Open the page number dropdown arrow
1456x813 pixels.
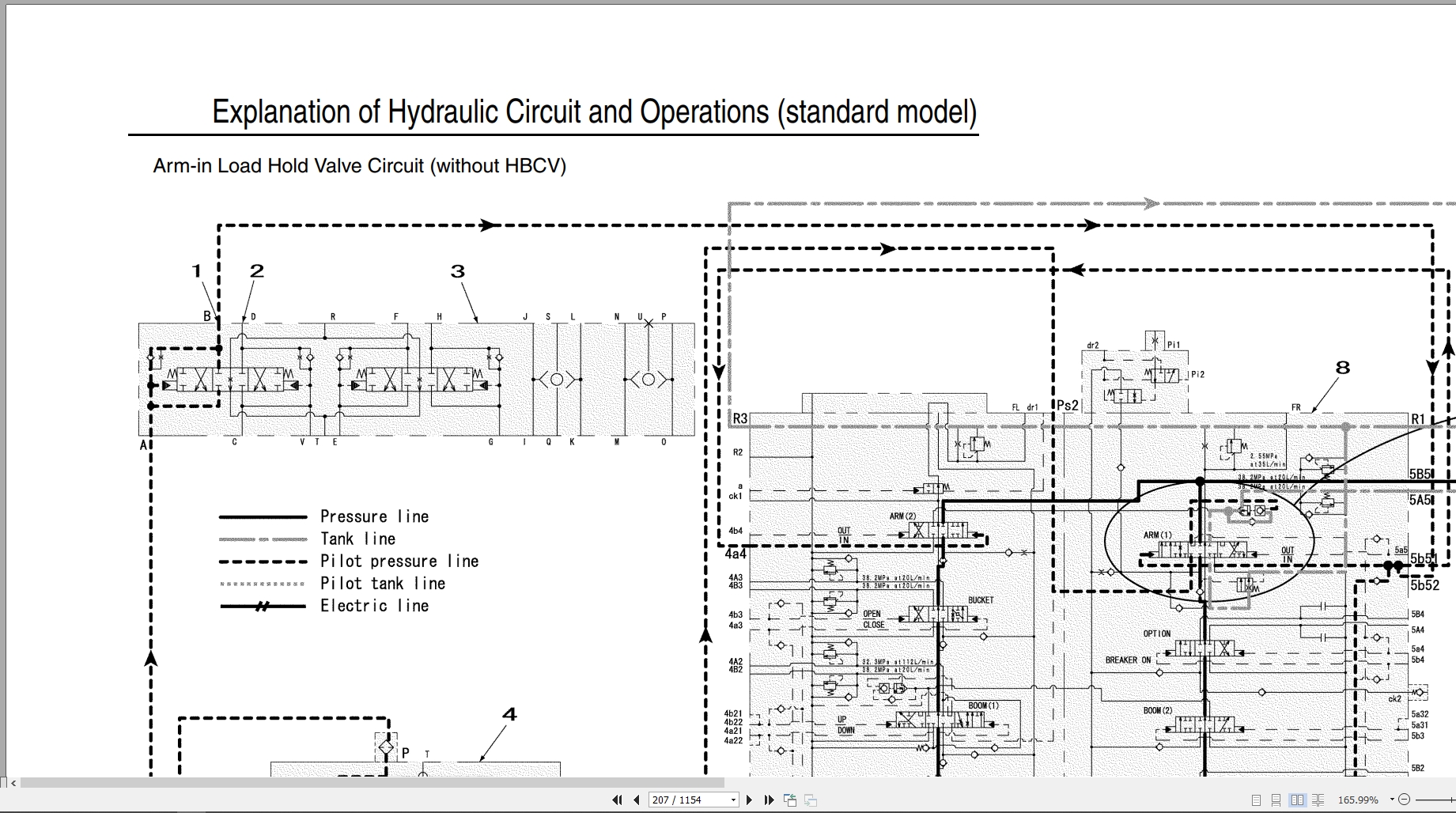(x=733, y=800)
